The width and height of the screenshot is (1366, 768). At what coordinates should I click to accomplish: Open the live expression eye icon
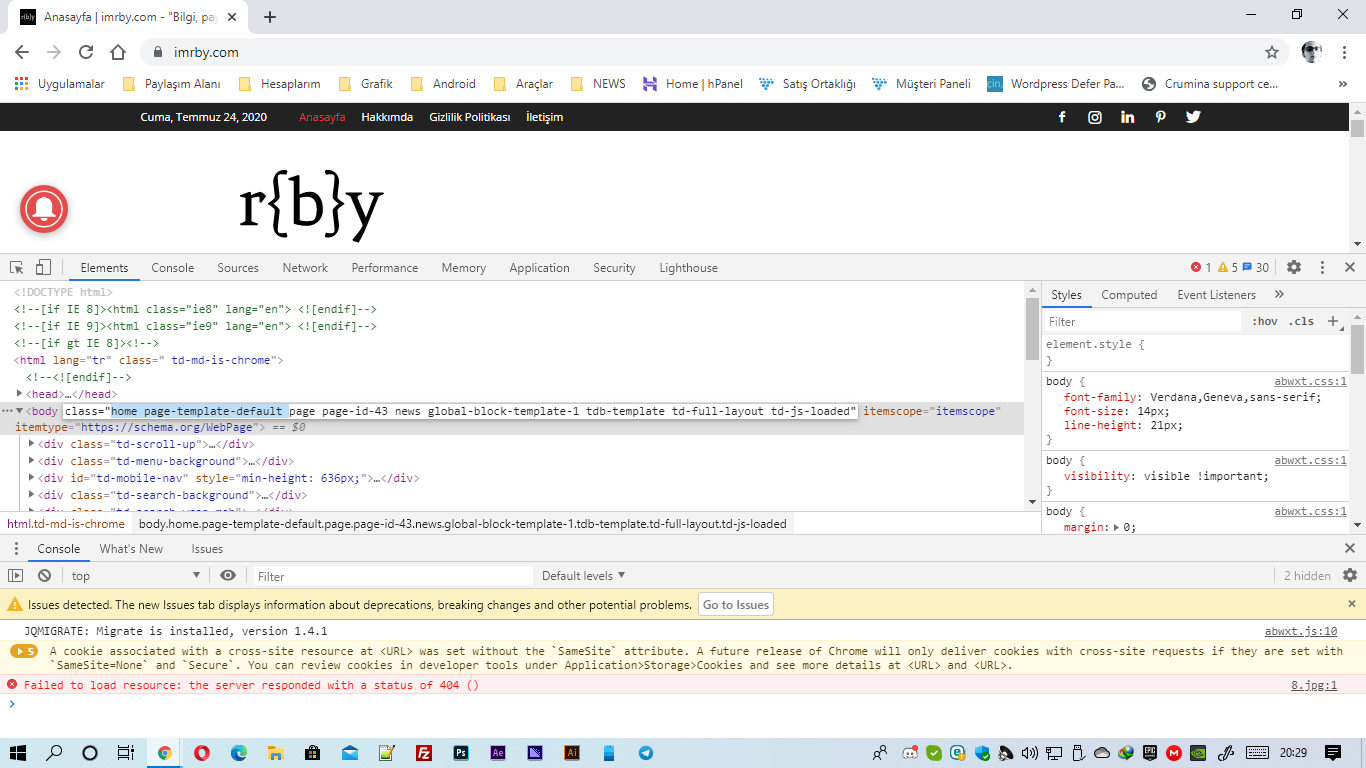(x=228, y=576)
